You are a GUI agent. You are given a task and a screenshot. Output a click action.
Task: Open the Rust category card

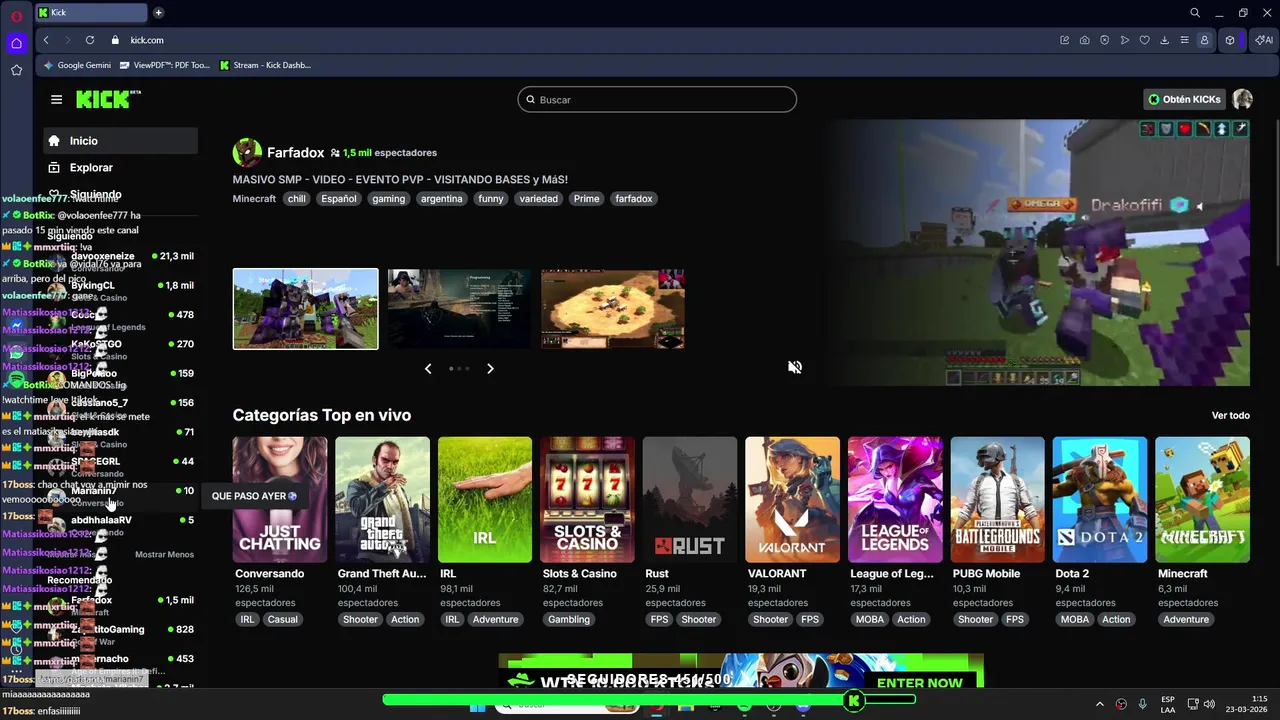click(x=690, y=499)
